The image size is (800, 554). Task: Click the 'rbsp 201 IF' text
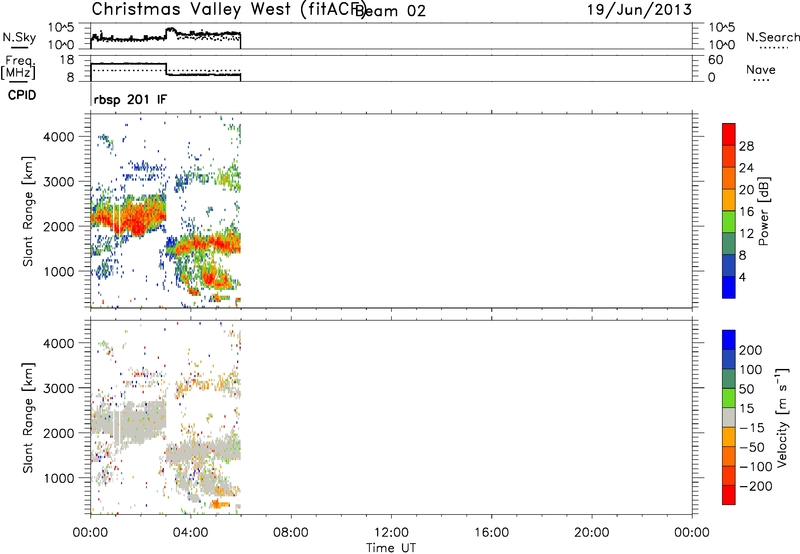click(x=130, y=99)
